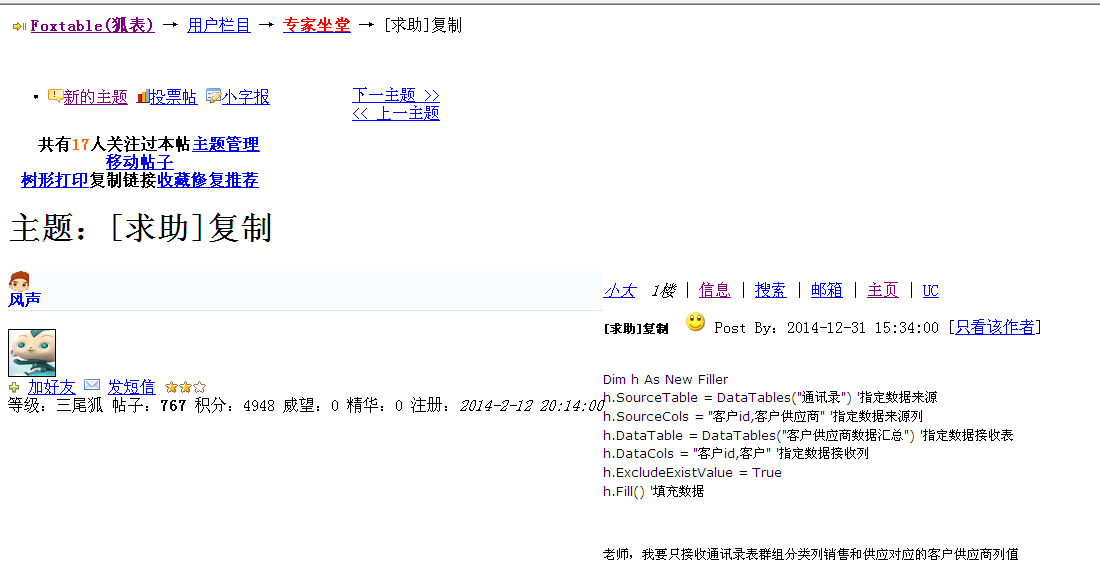
Task: Click the user star rating icons
Action: click(x=185, y=387)
